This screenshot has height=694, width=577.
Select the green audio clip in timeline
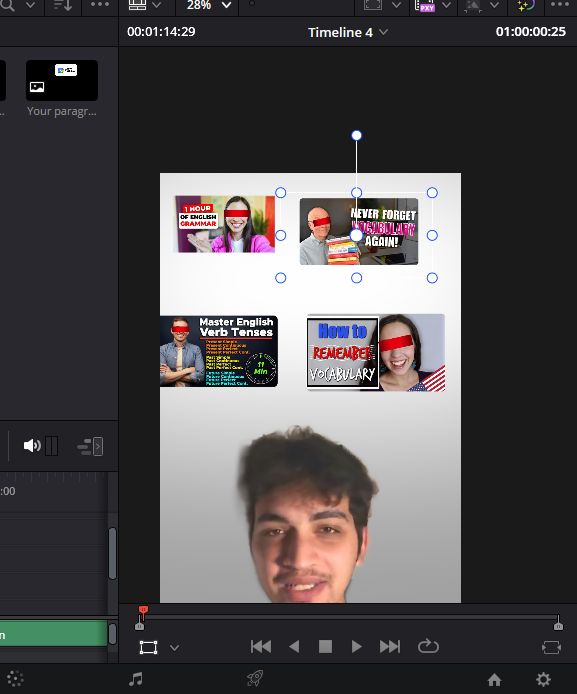(53, 633)
